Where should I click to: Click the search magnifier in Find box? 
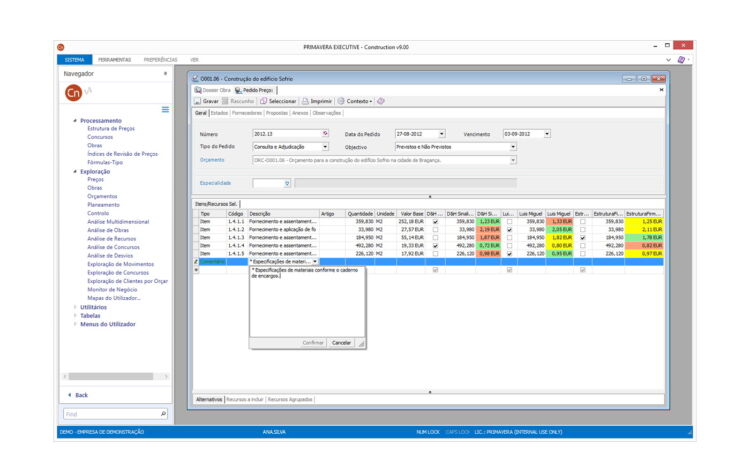pos(163,413)
